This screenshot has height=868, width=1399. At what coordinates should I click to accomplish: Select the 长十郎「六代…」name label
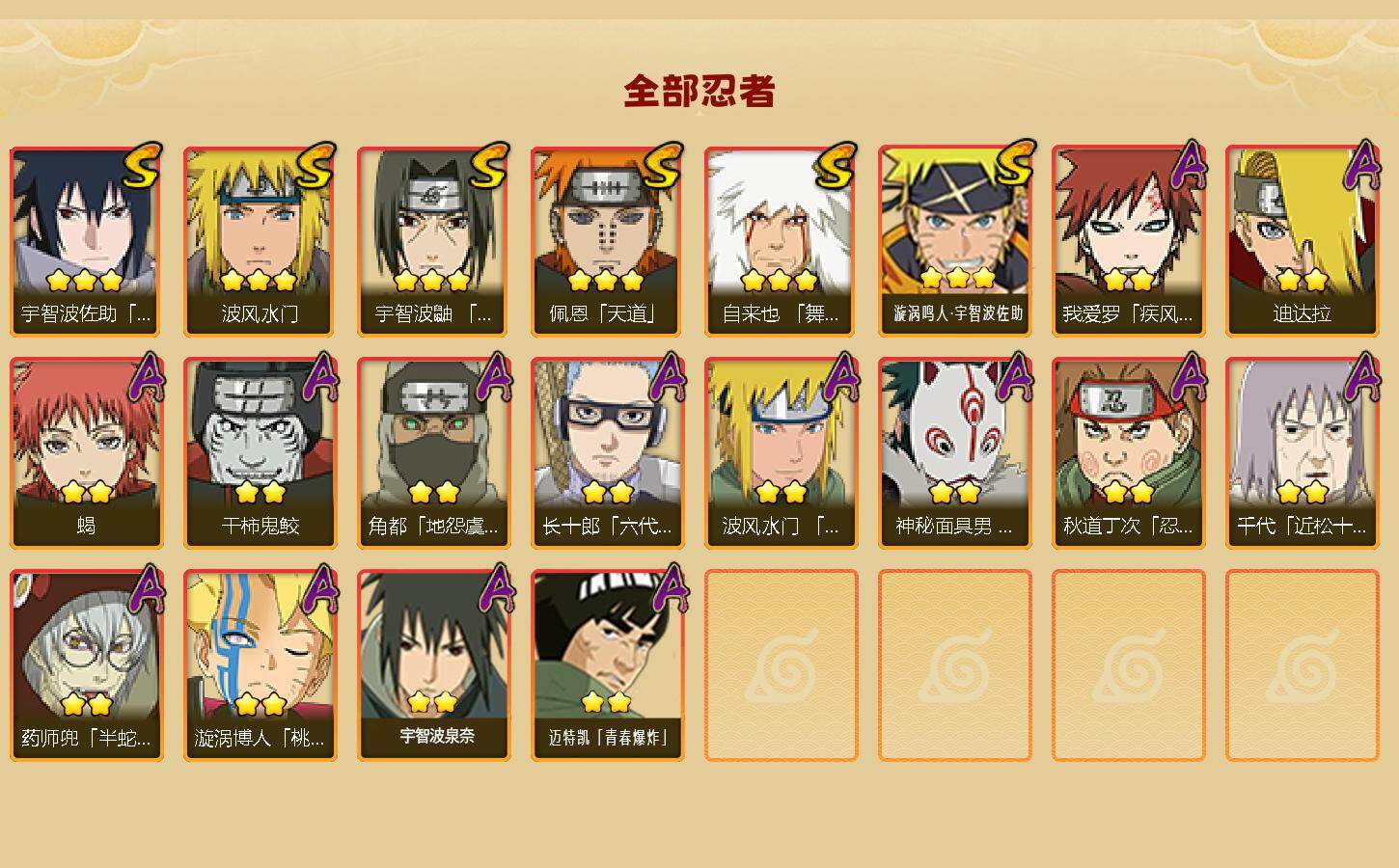point(607,527)
